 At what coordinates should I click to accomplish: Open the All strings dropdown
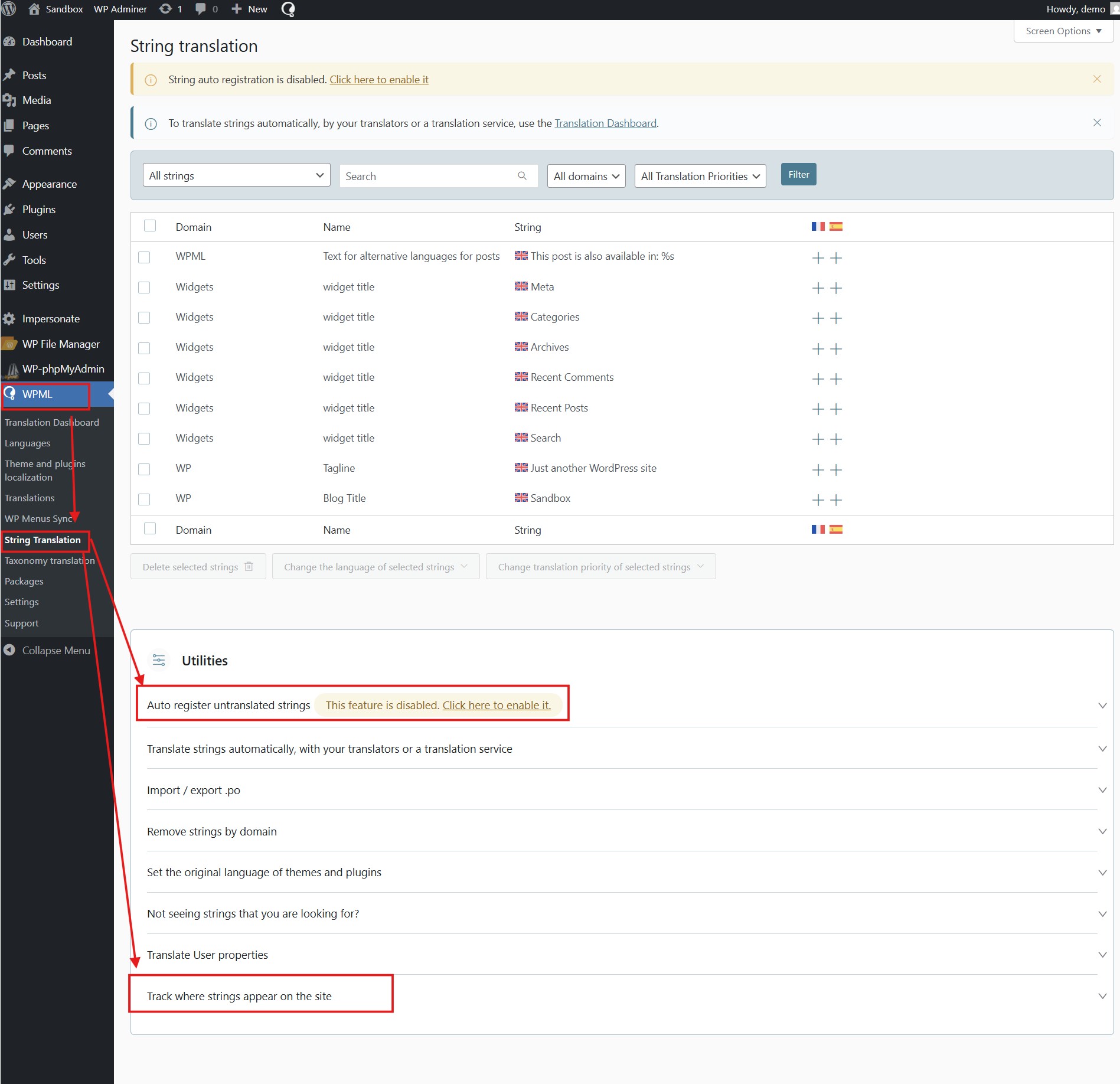236,175
